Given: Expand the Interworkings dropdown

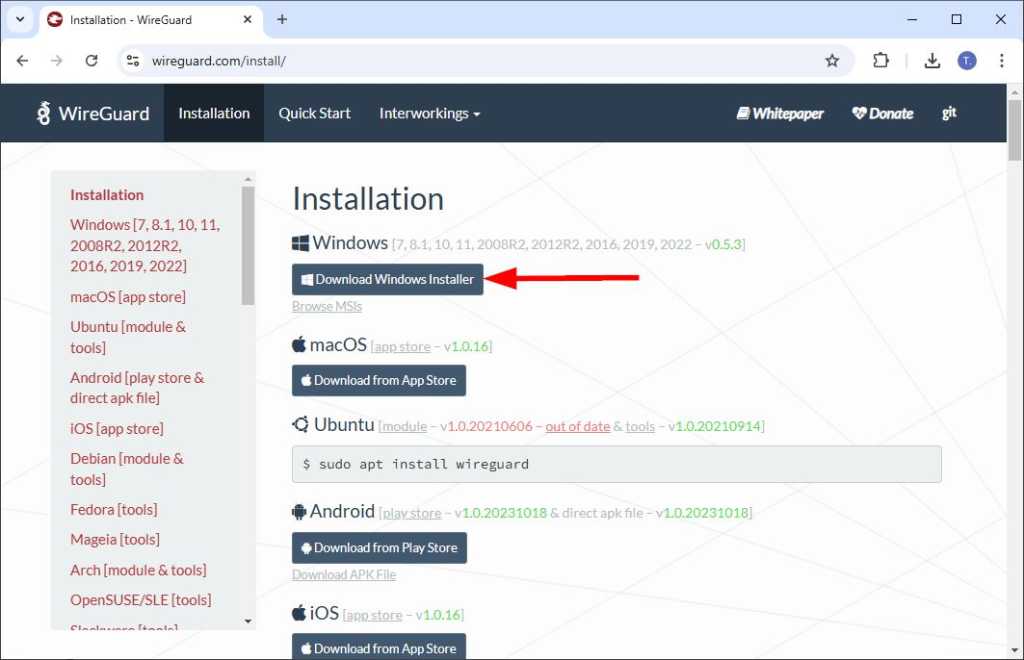Looking at the screenshot, I should [430, 113].
